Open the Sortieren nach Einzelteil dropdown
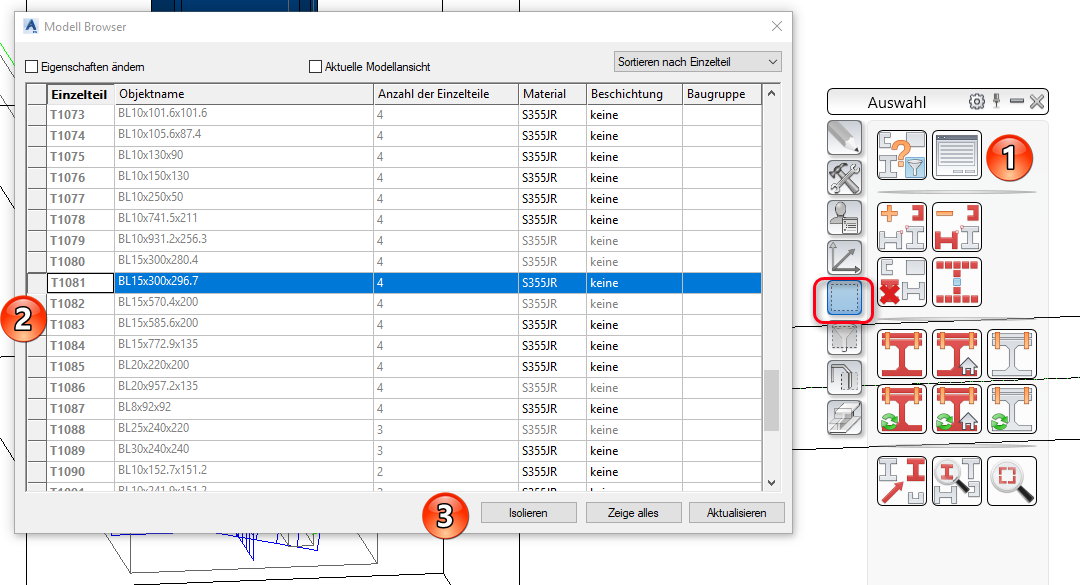 tap(697, 62)
